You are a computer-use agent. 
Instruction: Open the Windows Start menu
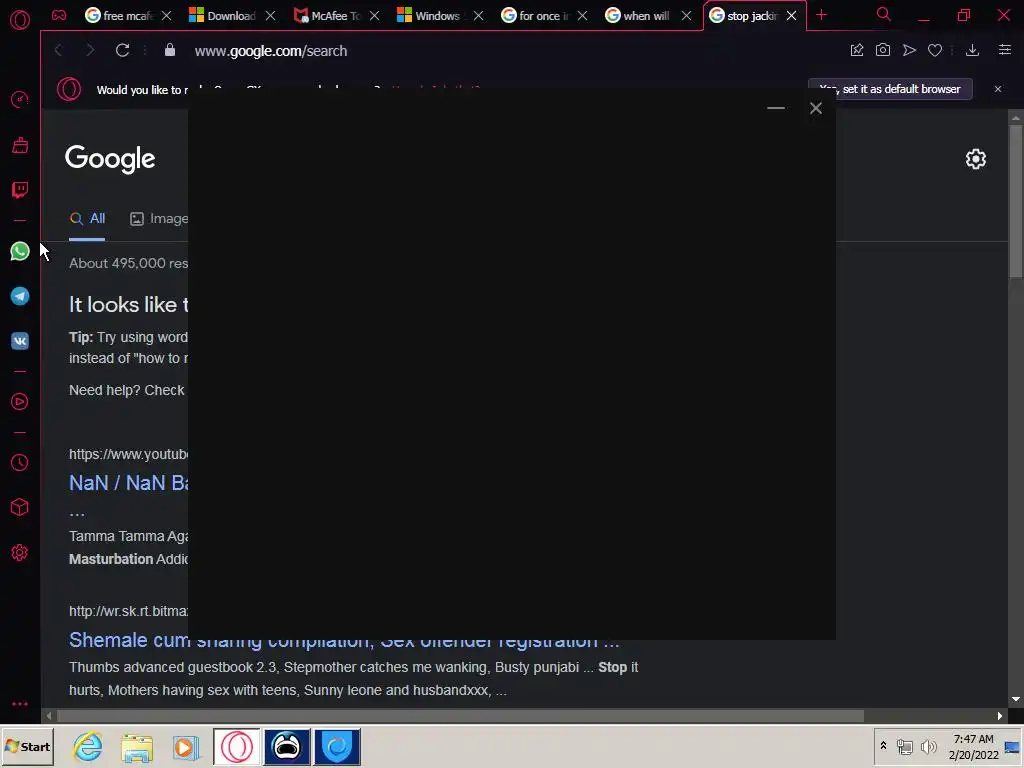point(27,746)
